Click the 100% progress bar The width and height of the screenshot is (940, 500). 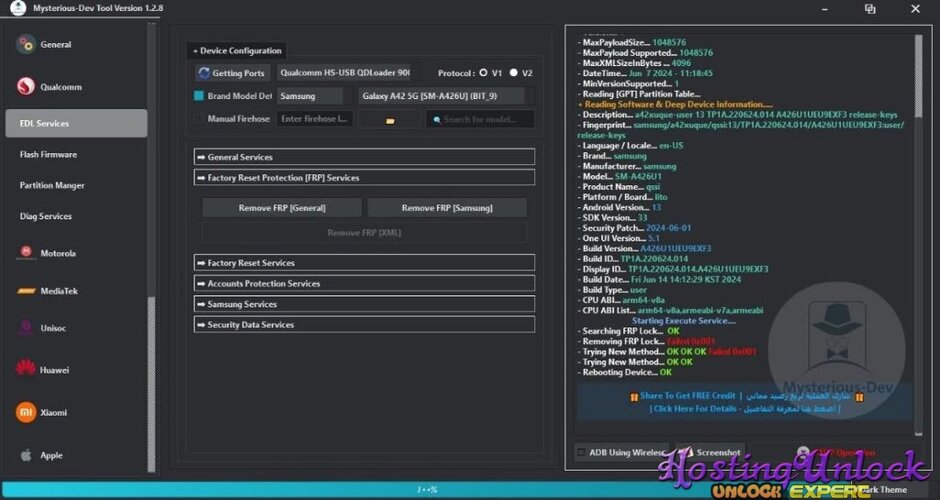426,489
